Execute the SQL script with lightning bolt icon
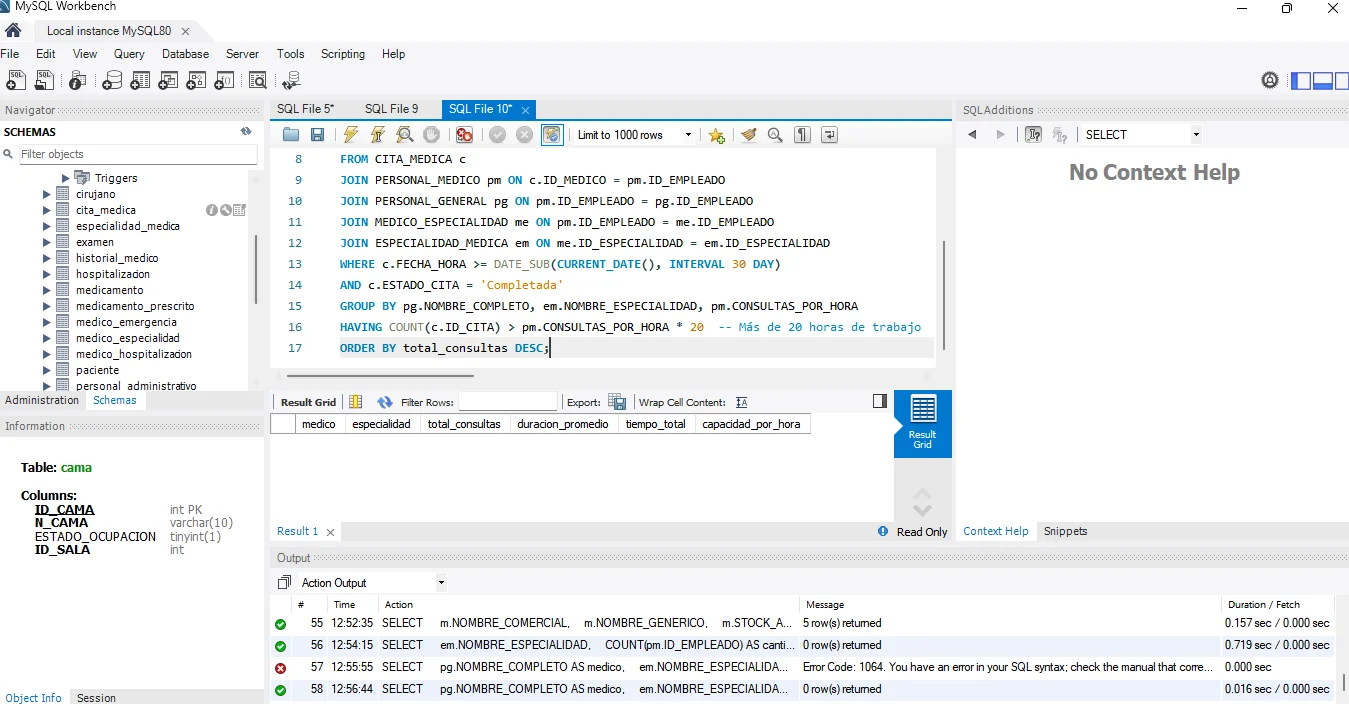The height and width of the screenshot is (704, 1349). click(351, 135)
